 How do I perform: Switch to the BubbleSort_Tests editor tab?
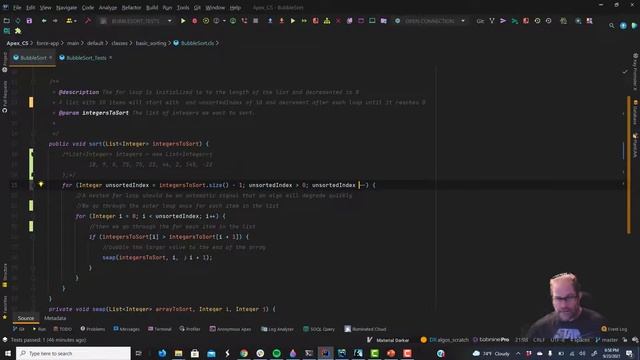coord(86,58)
